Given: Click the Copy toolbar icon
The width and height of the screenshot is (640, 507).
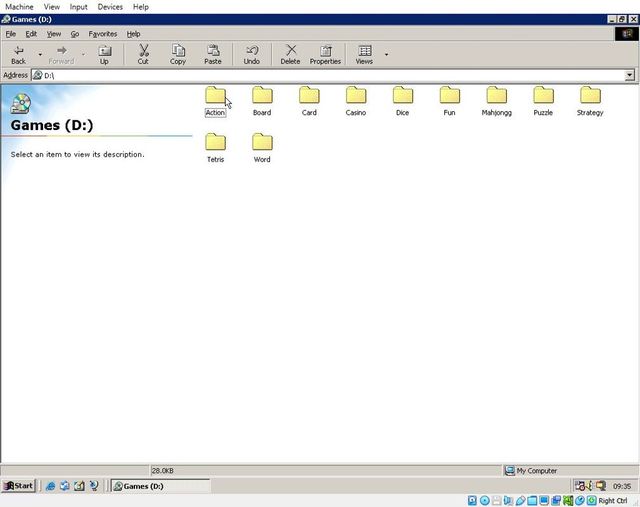Looking at the screenshot, I should 178,50.
